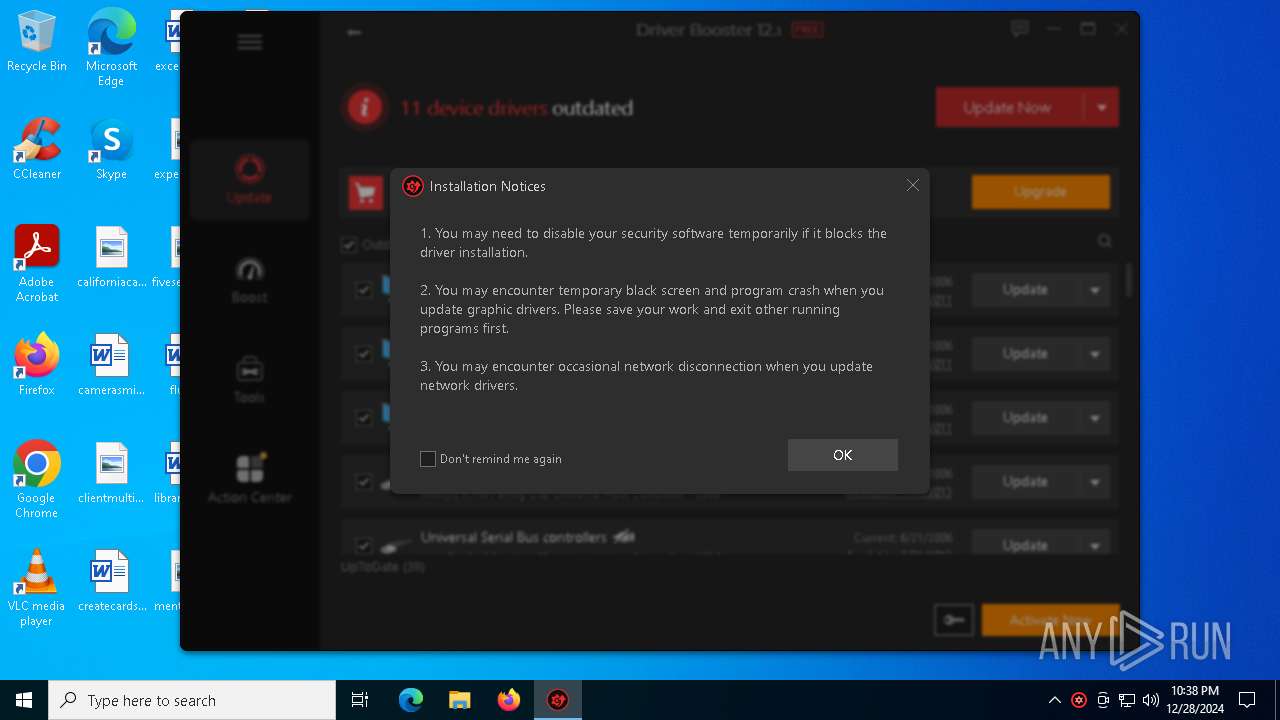Select the Google Chrome desktop shortcut
The height and width of the screenshot is (720, 1280).
pos(37,480)
